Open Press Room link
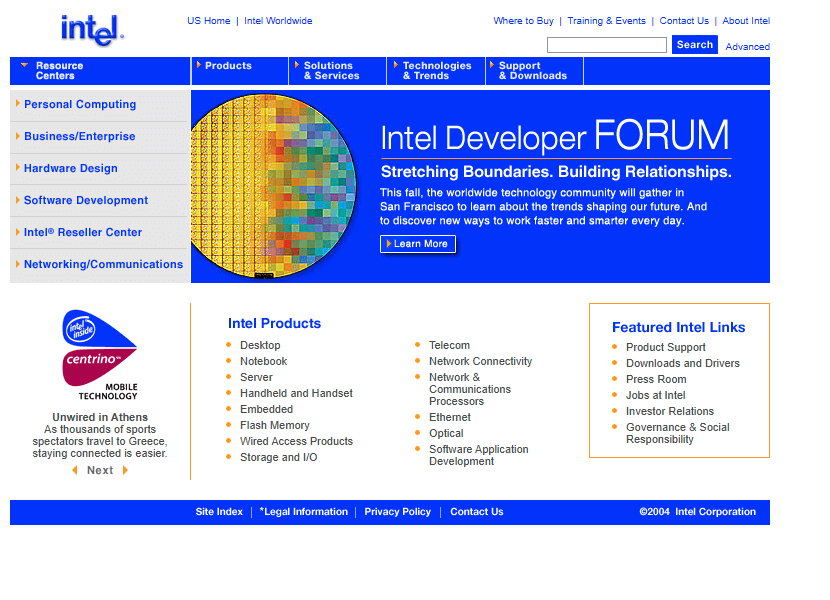This screenshot has width=830, height=600. (x=656, y=379)
